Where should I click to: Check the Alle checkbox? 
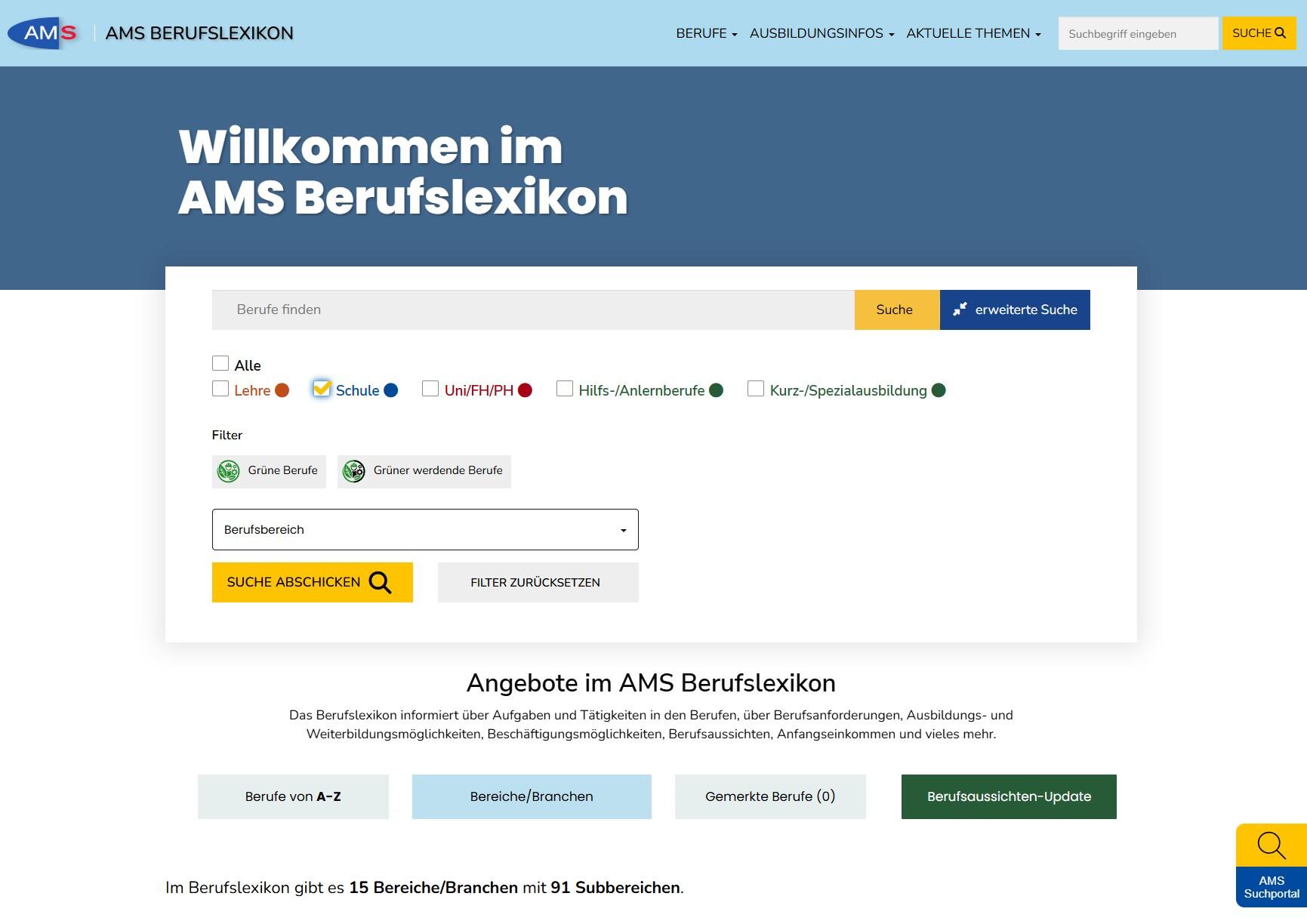coord(220,363)
